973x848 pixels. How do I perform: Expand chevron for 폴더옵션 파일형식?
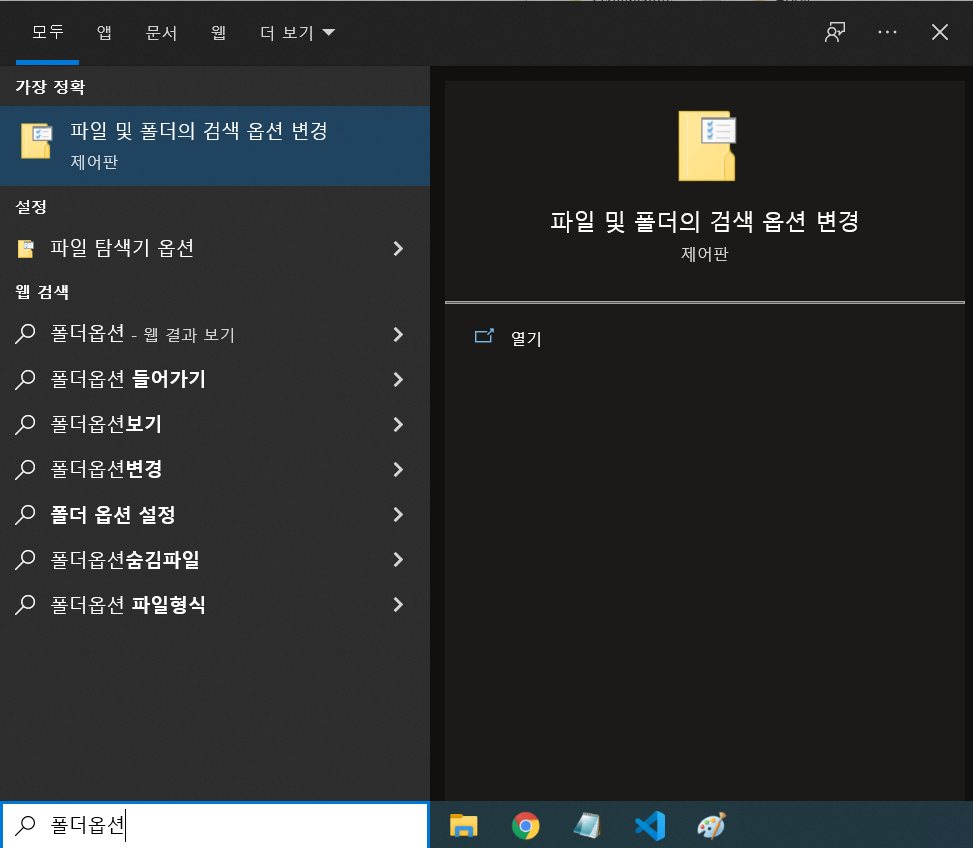(x=398, y=605)
